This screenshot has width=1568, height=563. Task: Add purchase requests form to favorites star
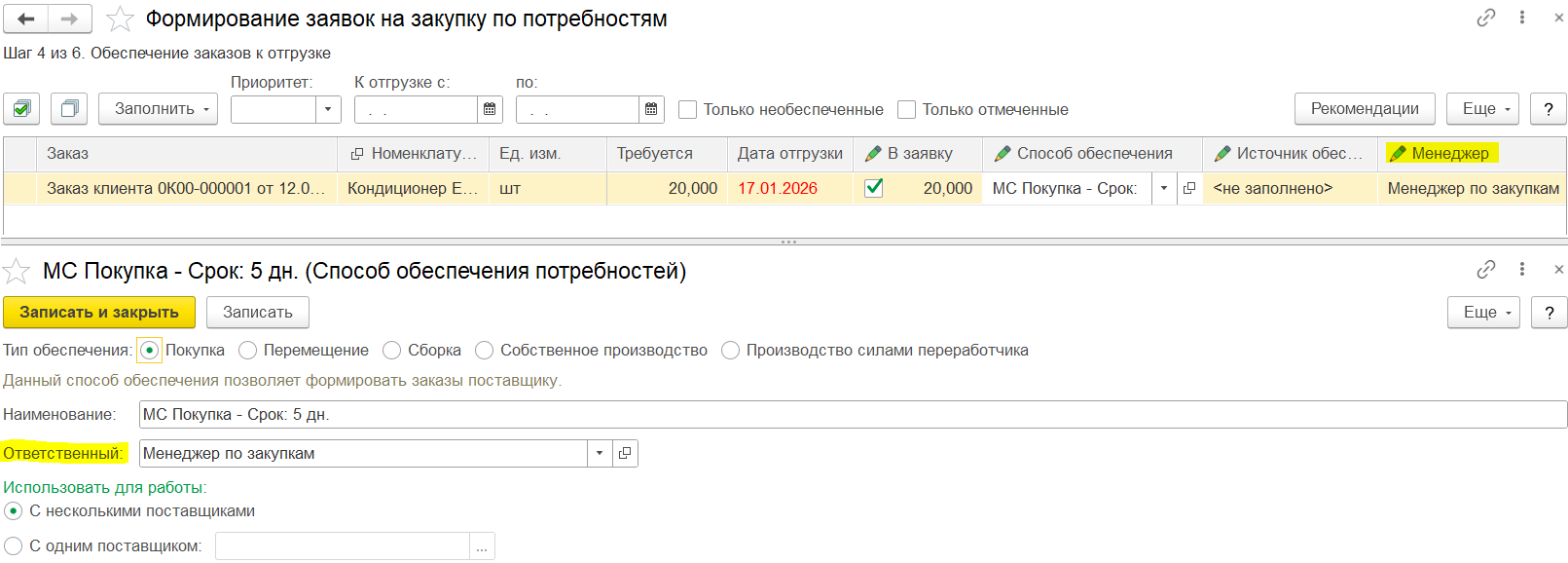(x=120, y=19)
